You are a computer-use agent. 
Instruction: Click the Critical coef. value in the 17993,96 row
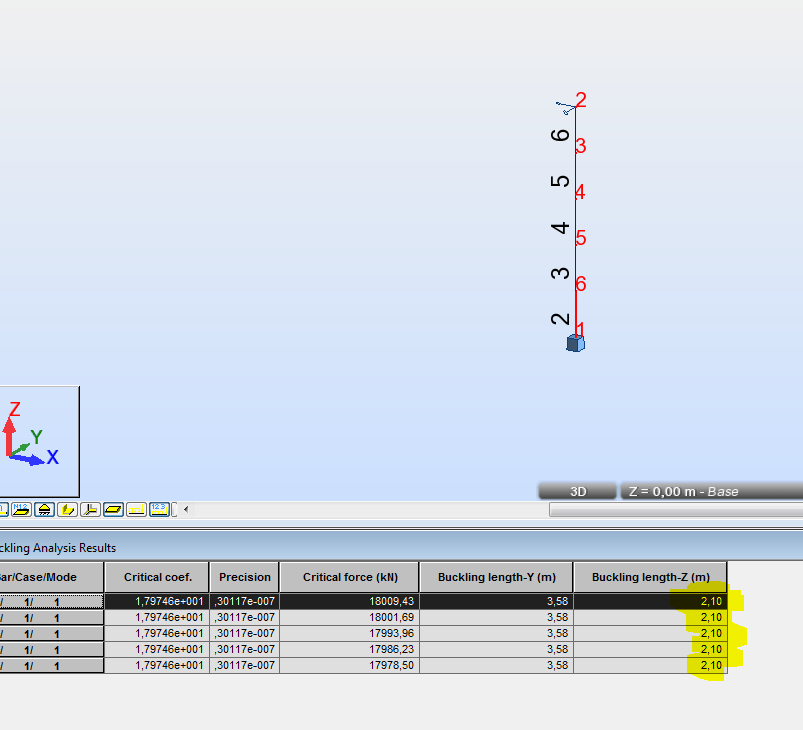coord(157,633)
